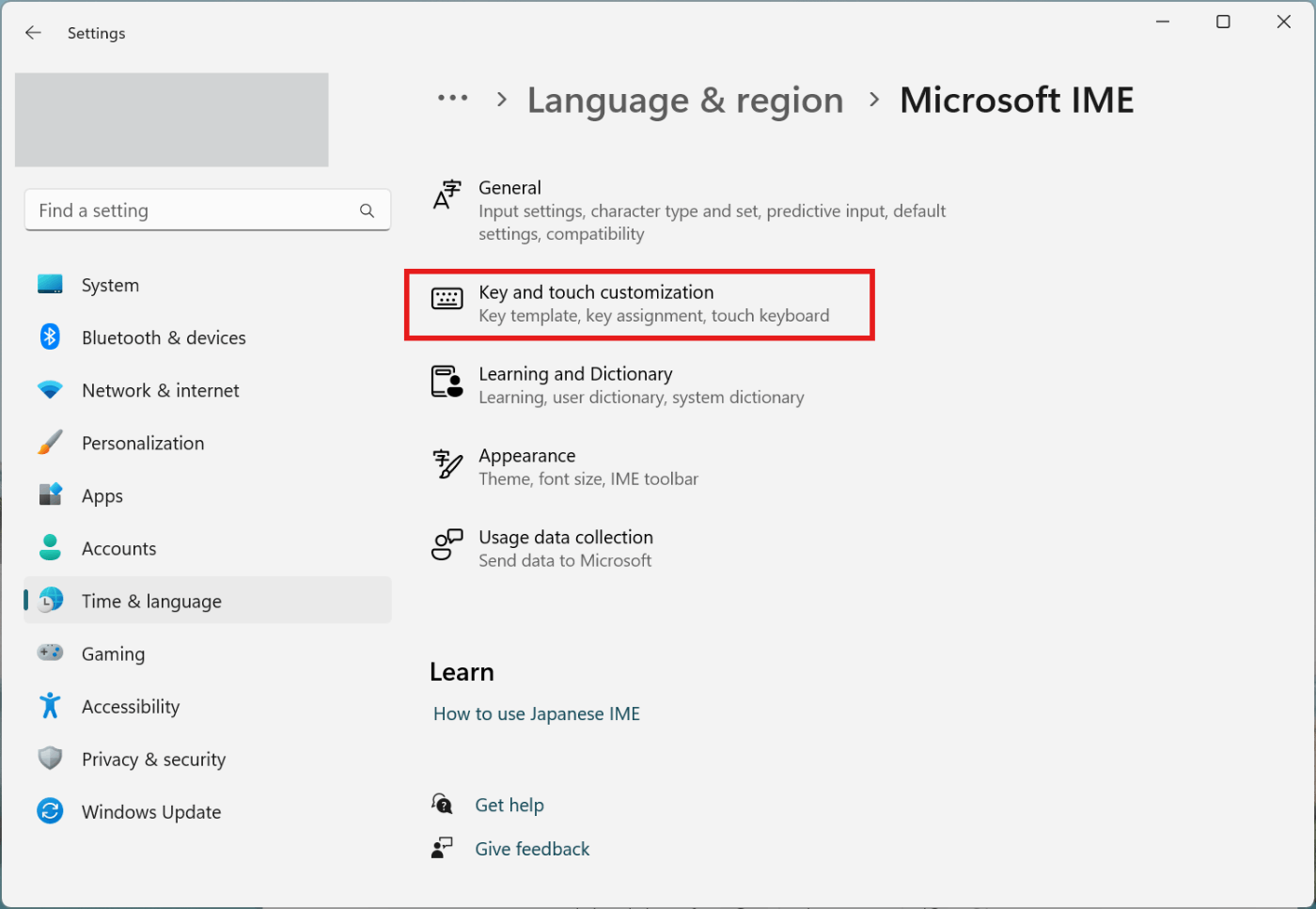
Task: Minimize the Settings window
Action: (1163, 22)
